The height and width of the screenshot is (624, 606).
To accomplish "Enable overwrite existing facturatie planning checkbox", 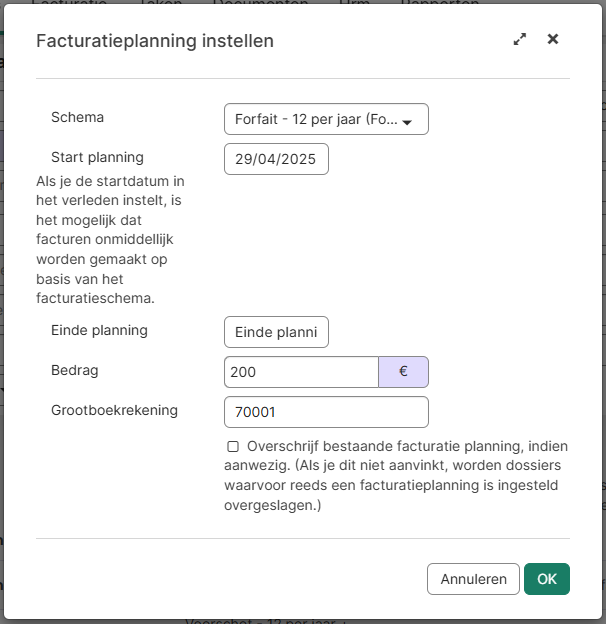I will 233,447.
